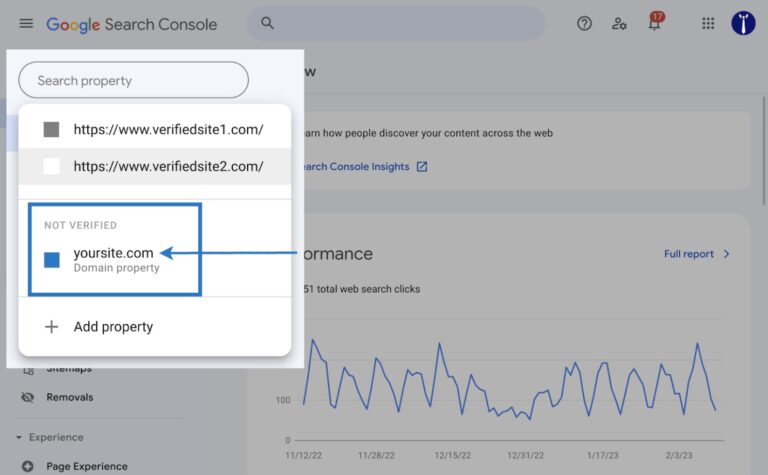The width and height of the screenshot is (768, 475).
Task: Click the help question mark icon
Action: 585,23
